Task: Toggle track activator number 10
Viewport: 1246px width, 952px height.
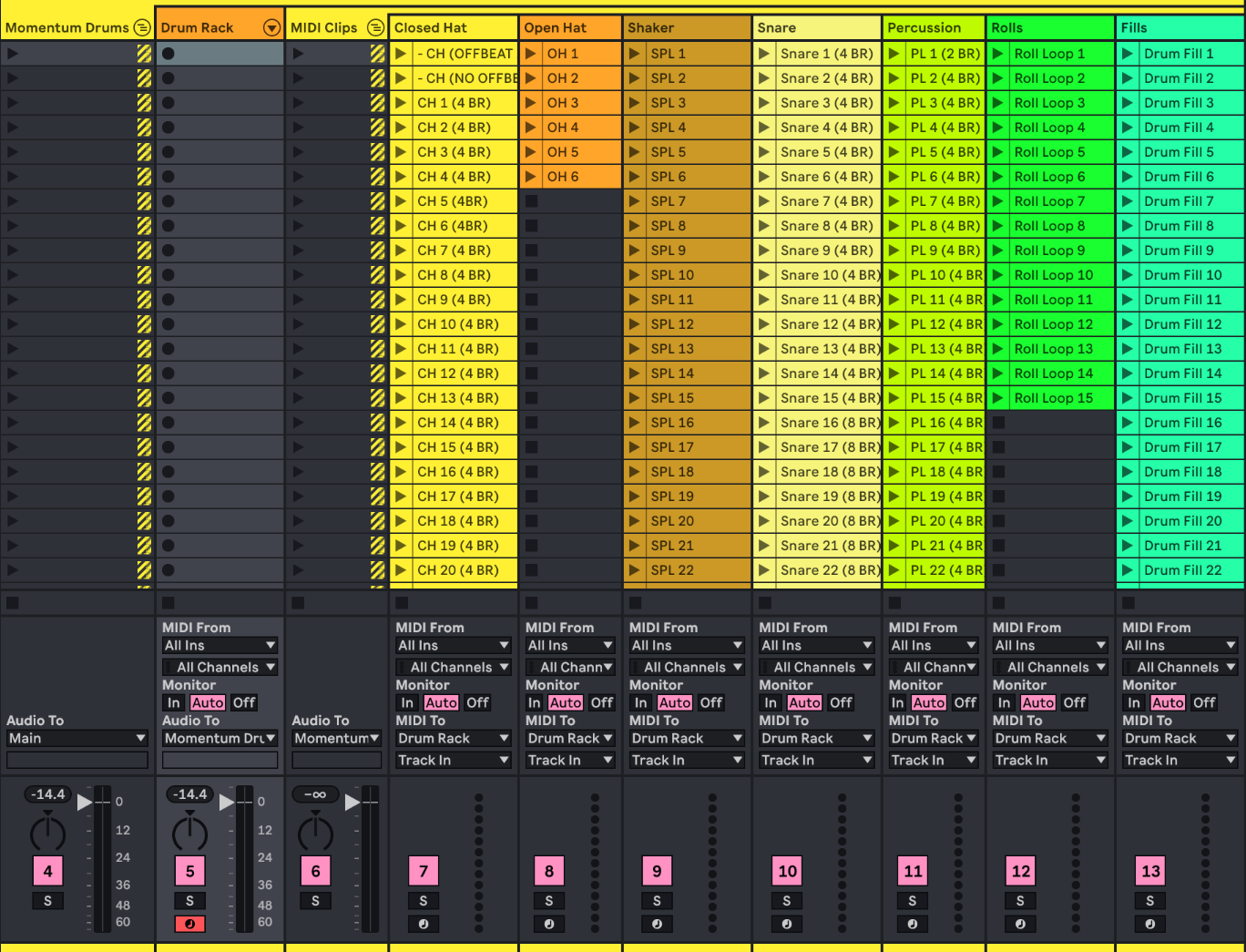Action: point(788,871)
